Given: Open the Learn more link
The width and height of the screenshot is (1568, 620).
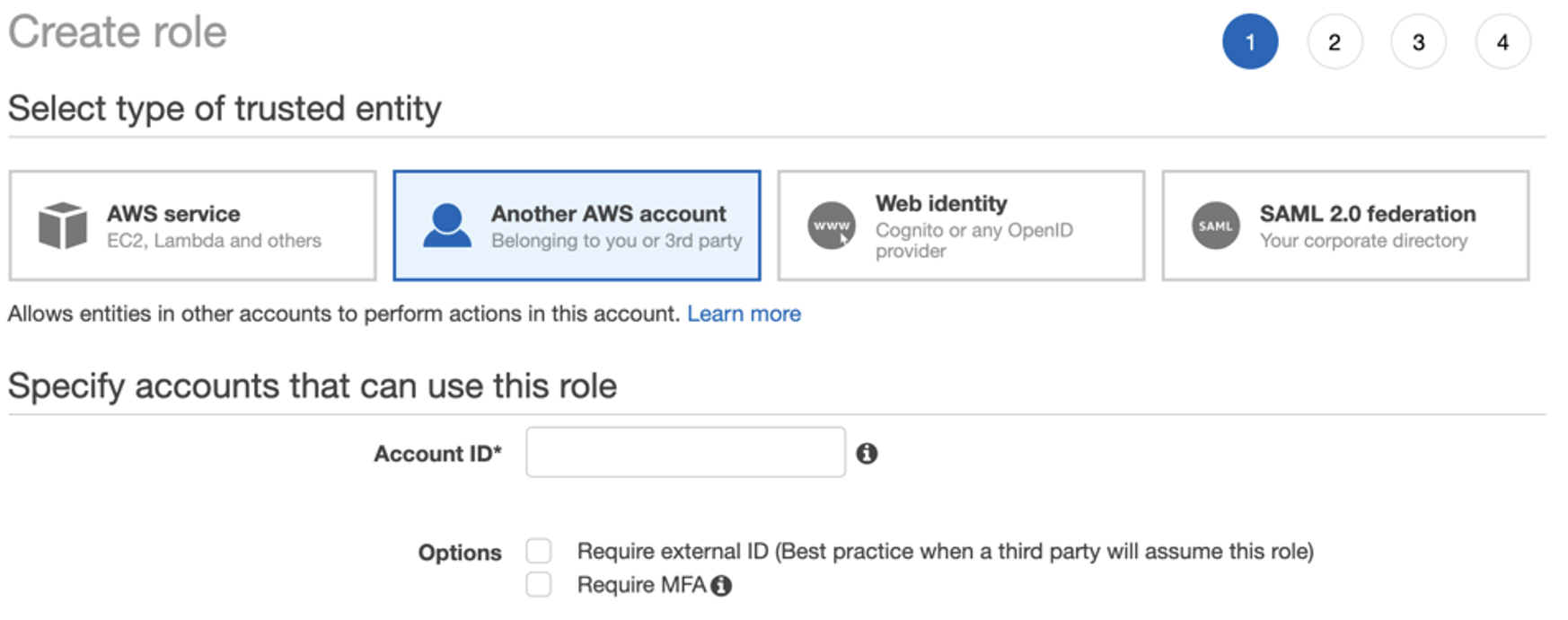Looking at the screenshot, I should (x=744, y=313).
